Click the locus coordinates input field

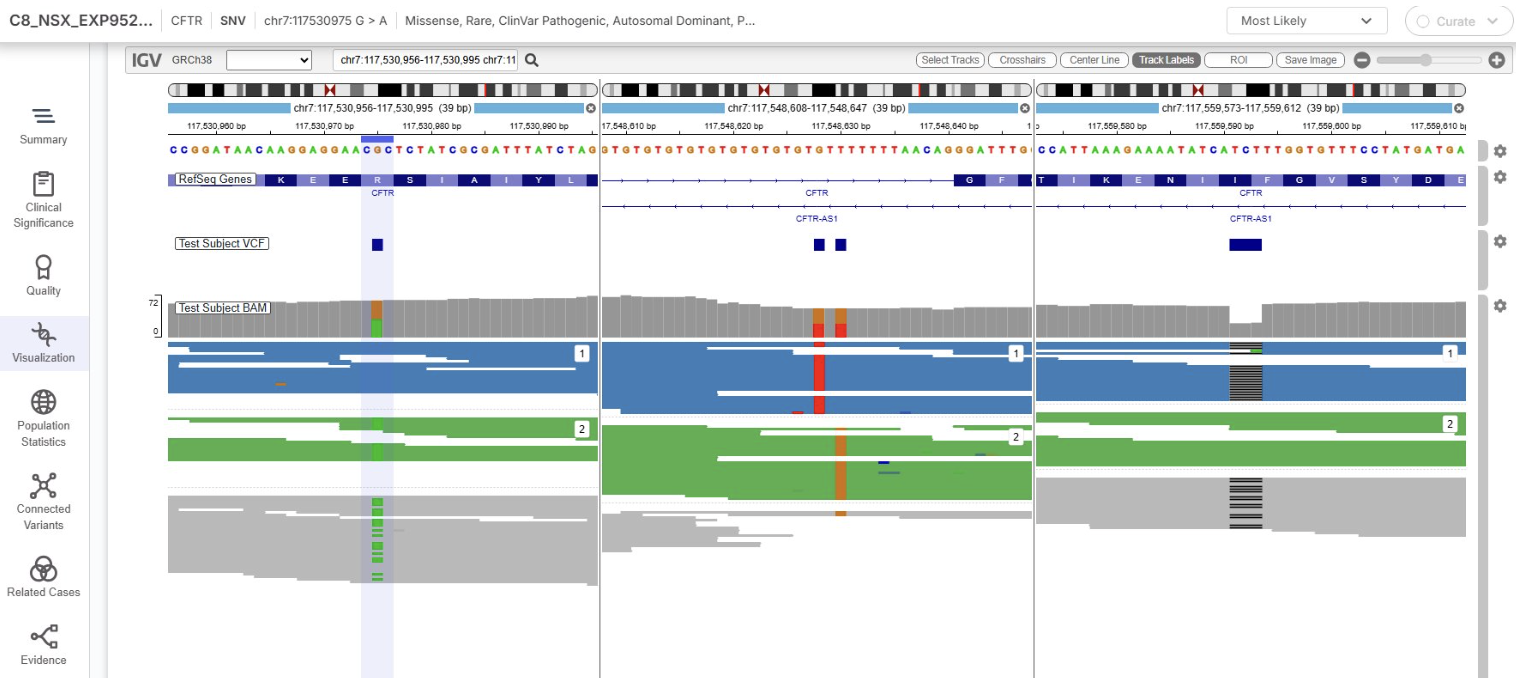click(425, 60)
